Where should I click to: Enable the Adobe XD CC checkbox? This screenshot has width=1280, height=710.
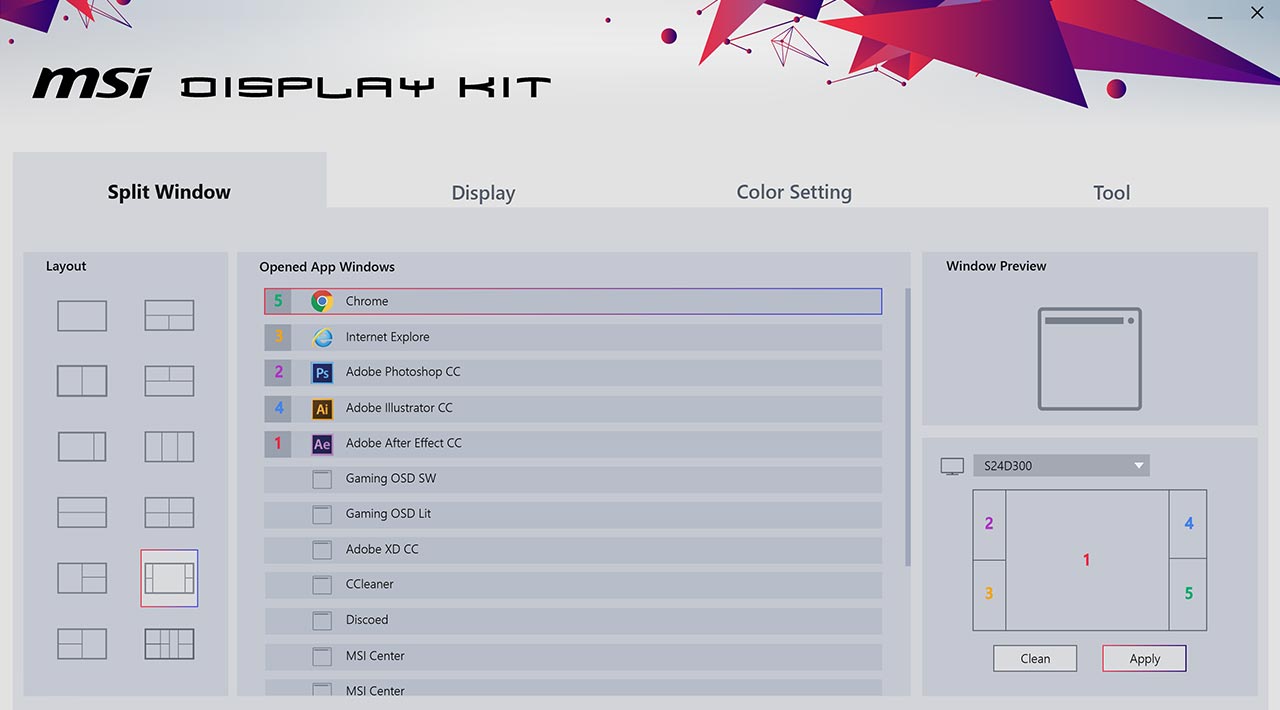(x=322, y=550)
